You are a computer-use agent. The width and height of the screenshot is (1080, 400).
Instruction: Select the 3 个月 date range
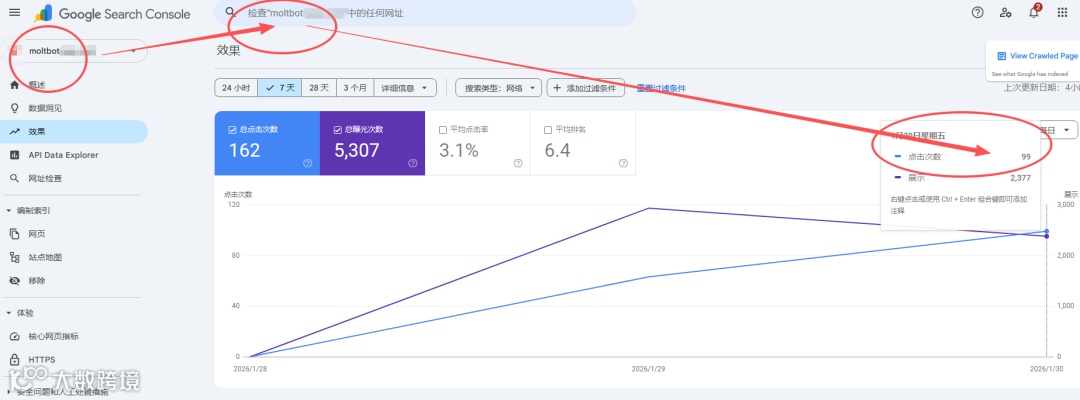355,87
